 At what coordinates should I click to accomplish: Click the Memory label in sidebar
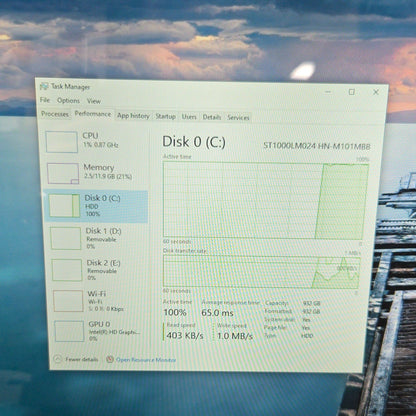pyautogui.click(x=99, y=167)
